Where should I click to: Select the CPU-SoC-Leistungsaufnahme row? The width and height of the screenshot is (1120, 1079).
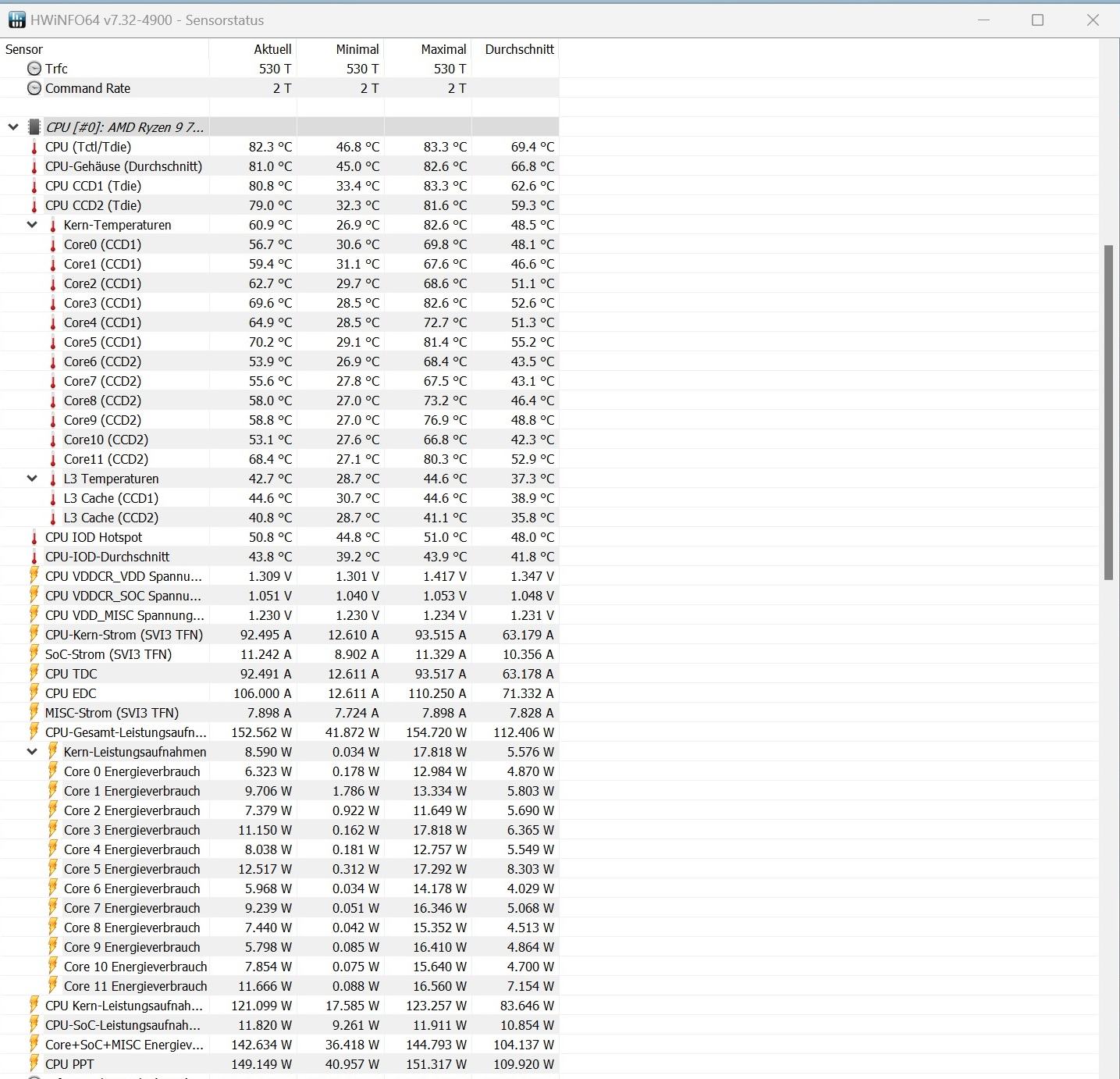(279, 1025)
